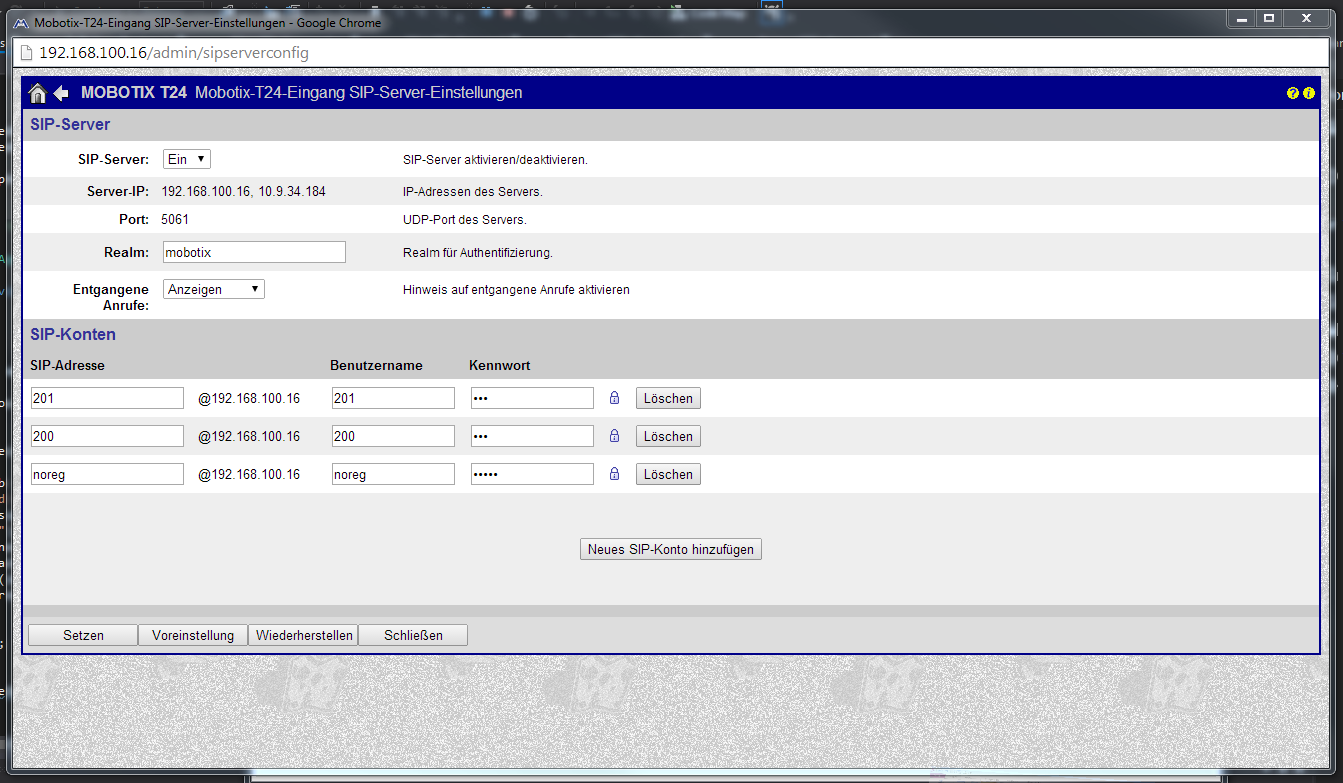Viewport: 1343px width, 783px height.
Task: Click the text 'IP-Adressen des Servers.'
Action: 473,192
